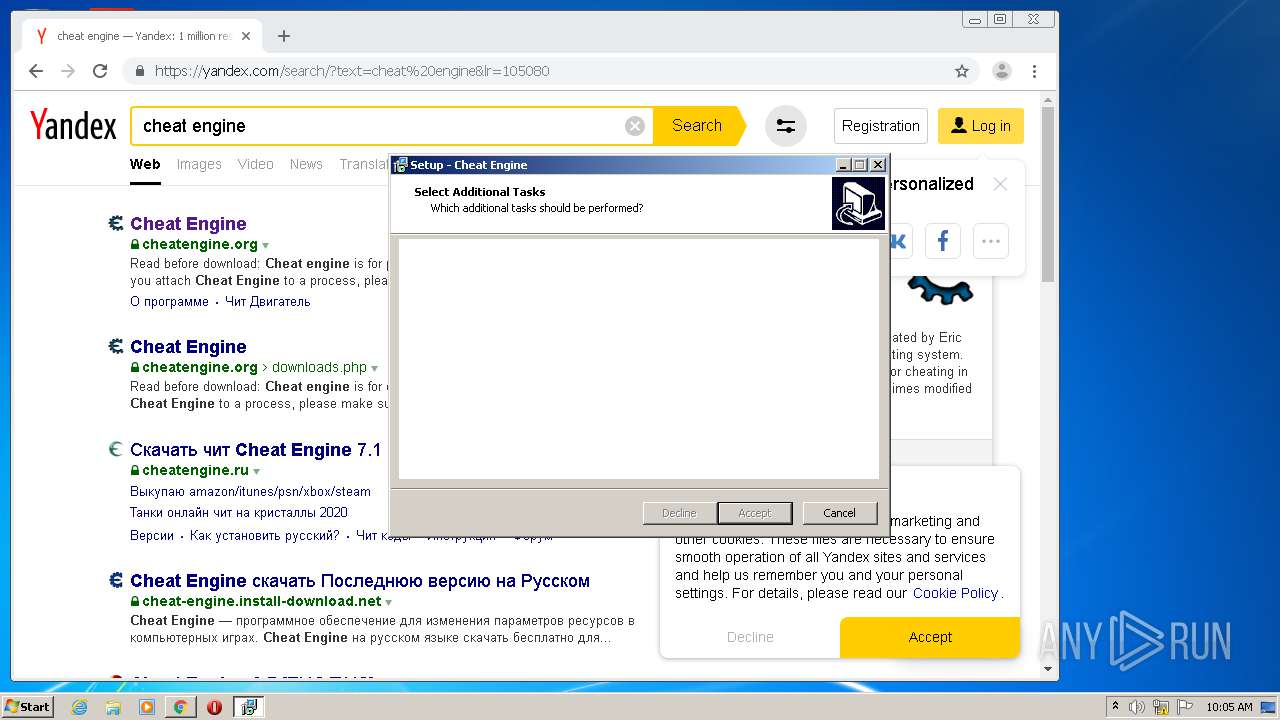1280x720 pixels.
Task: Click the Yandex Search button
Action: [697, 126]
